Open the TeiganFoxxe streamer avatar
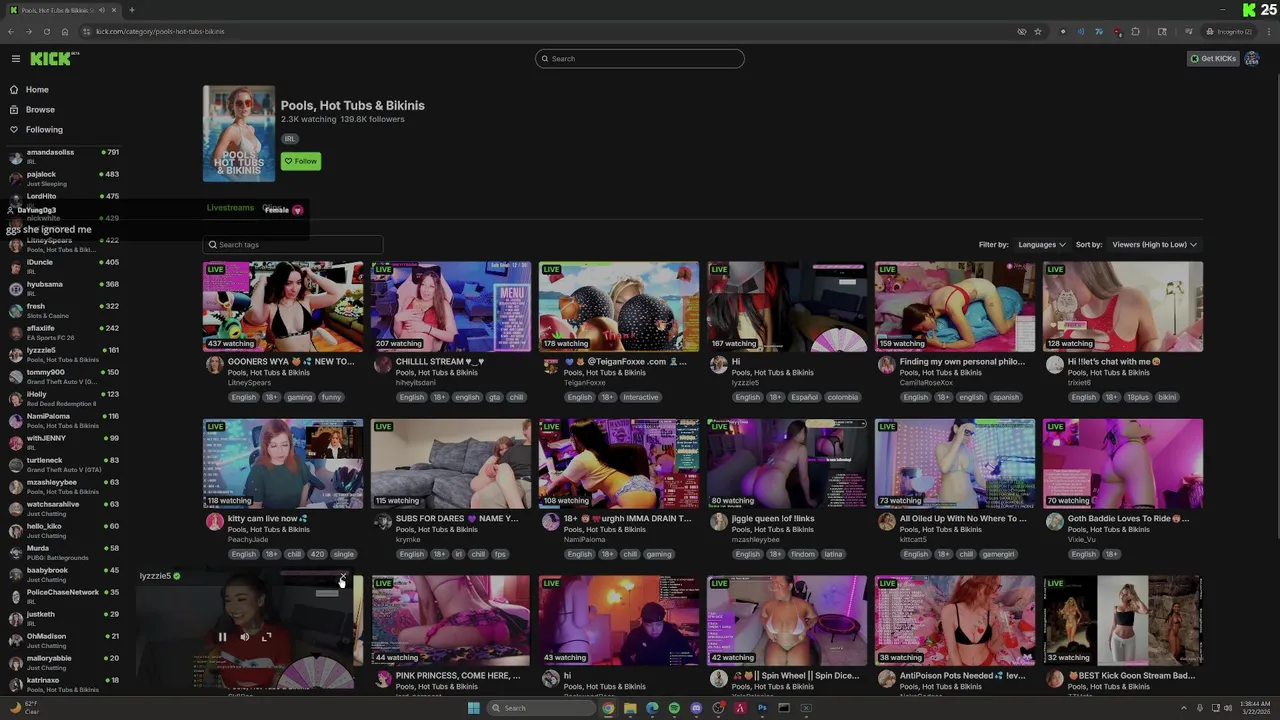Viewport: 1280px width, 720px height. coord(550,365)
